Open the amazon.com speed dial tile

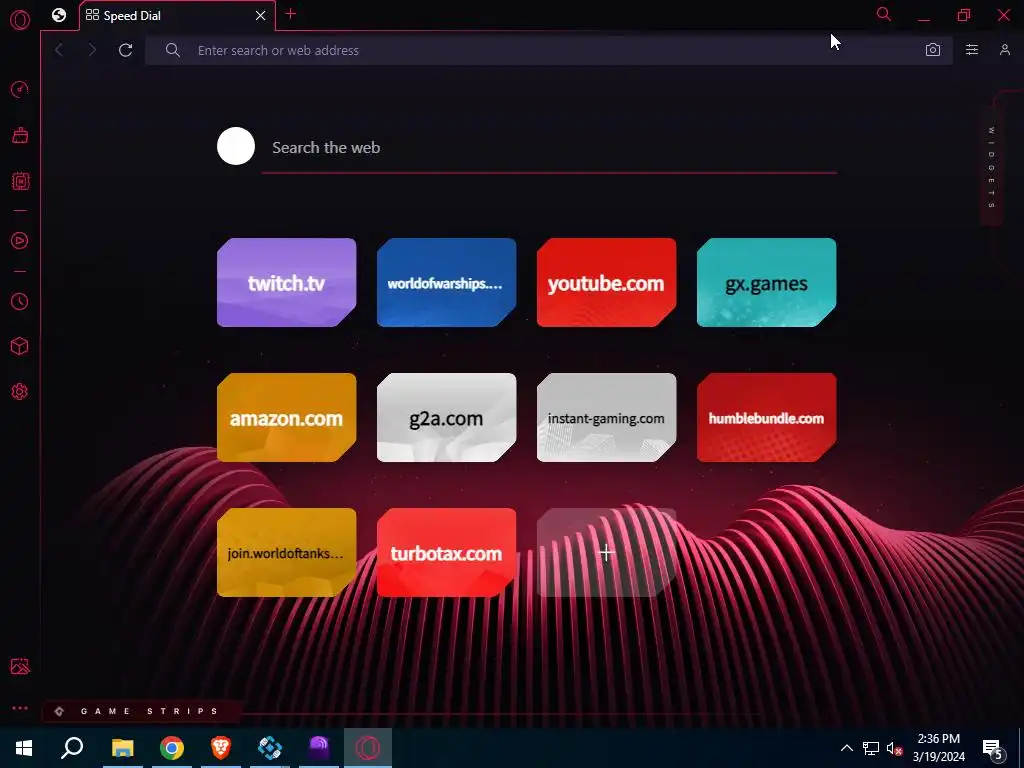[x=287, y=417]
